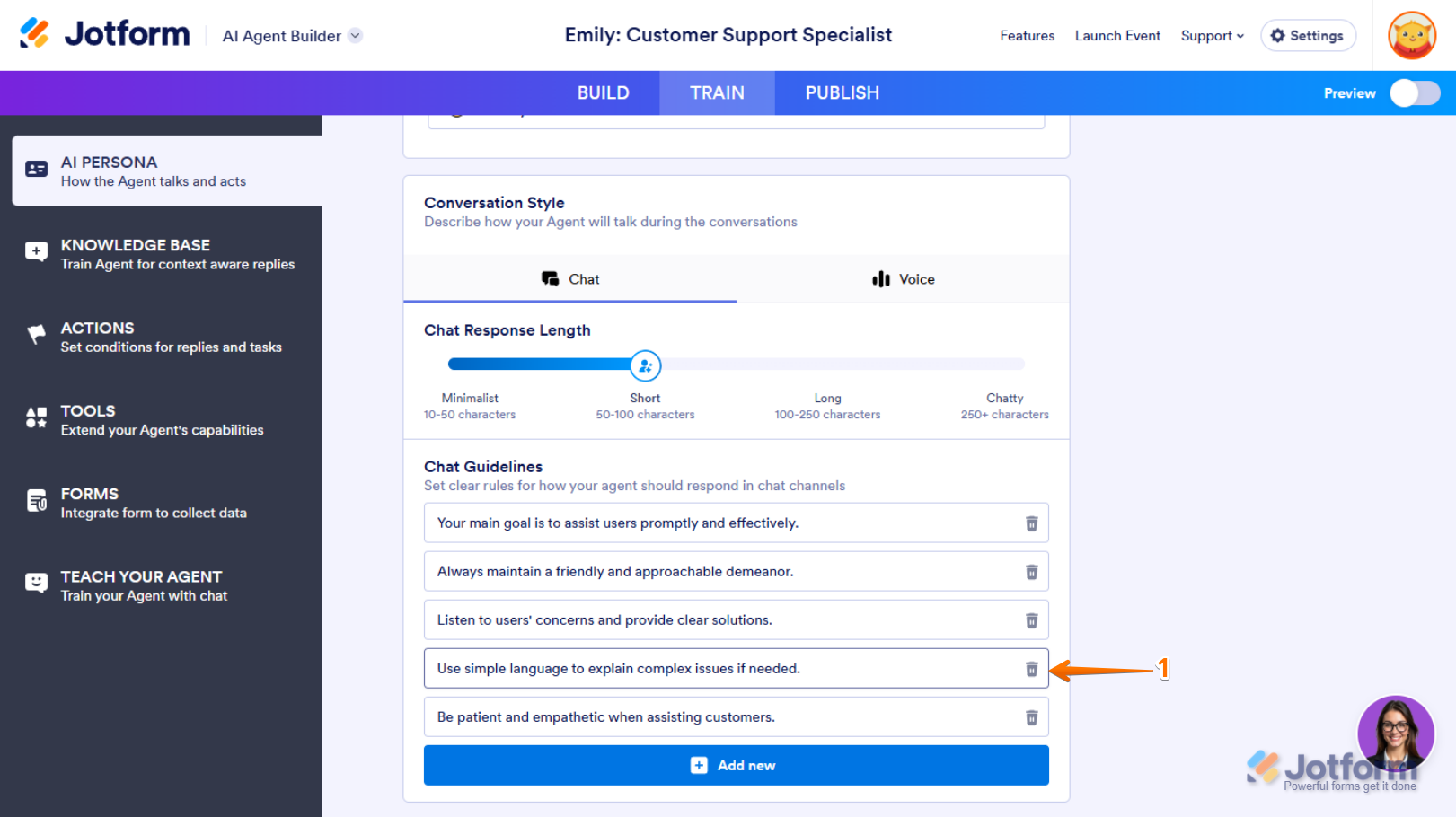Open the user profile avatar
Viewport: 1456px width, 817px height.
(1411, 36)
